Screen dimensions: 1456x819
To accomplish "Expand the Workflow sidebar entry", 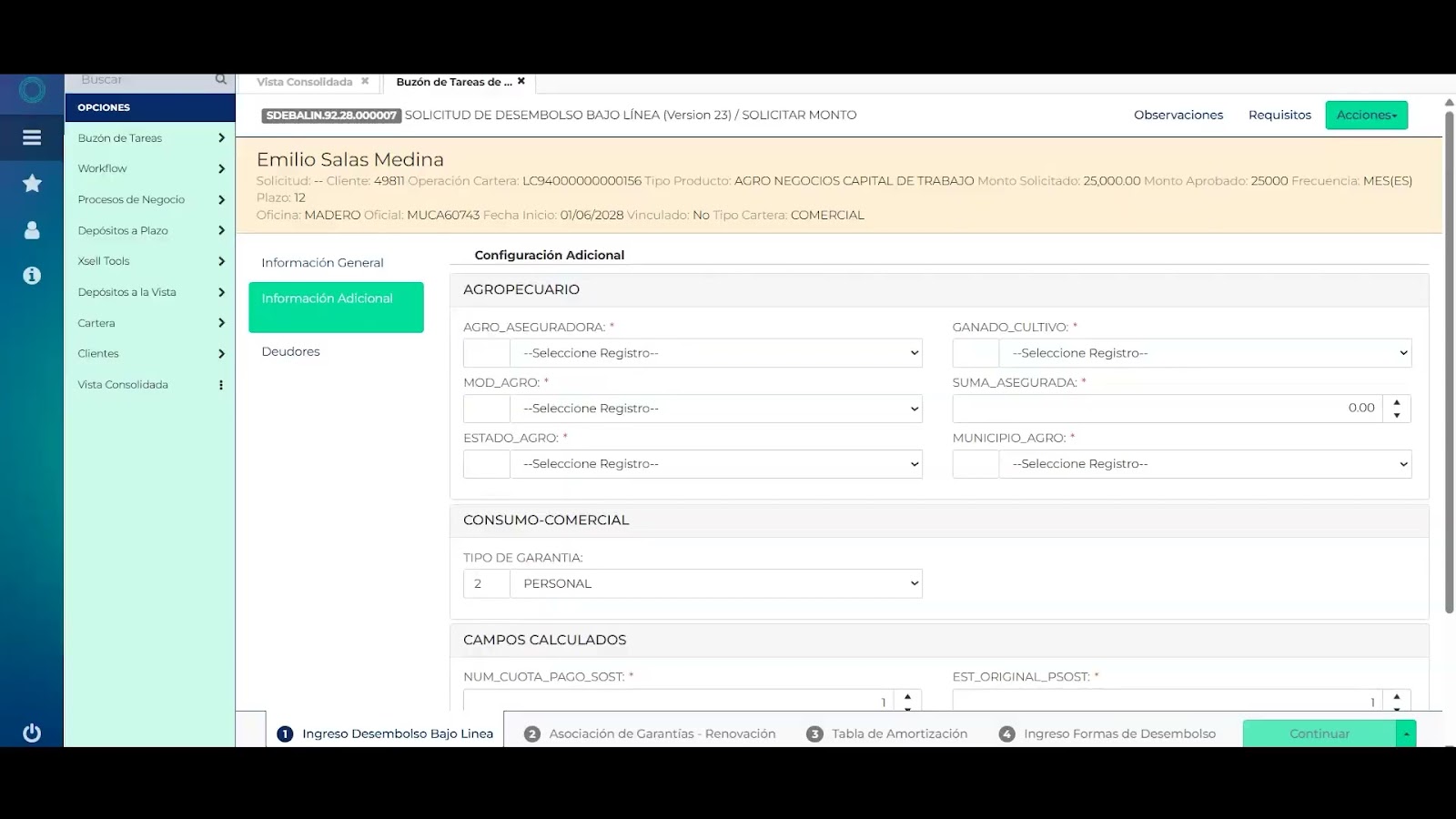I will [x=148, y=168].
